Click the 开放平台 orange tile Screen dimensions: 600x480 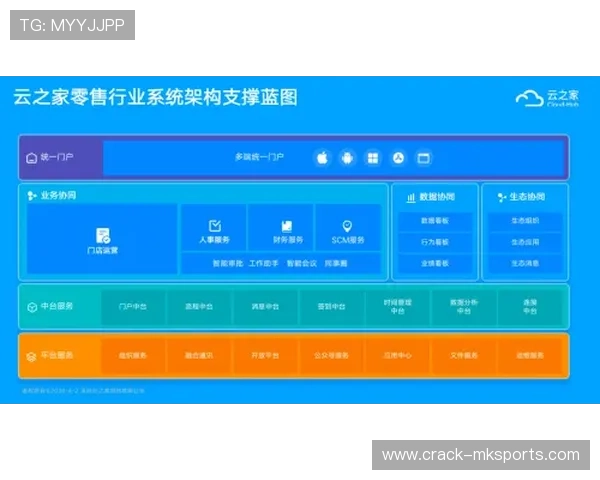pyautogui.click(x=265, y=356)
